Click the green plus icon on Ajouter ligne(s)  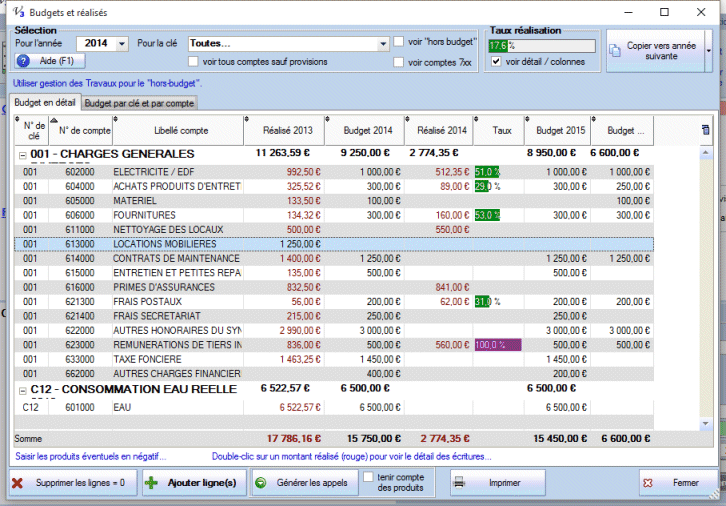click(152, 483)
